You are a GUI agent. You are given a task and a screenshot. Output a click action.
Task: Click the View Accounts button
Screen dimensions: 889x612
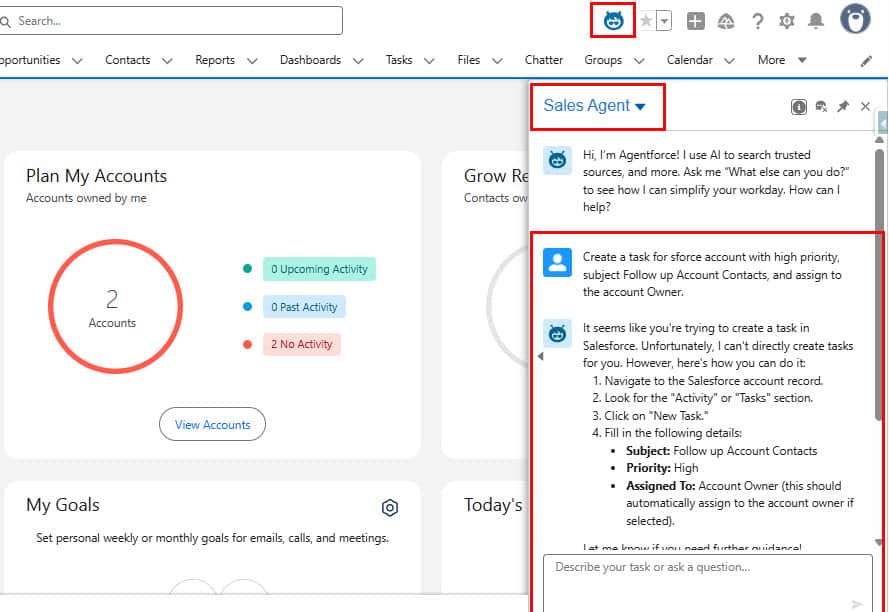click(212, 424)
